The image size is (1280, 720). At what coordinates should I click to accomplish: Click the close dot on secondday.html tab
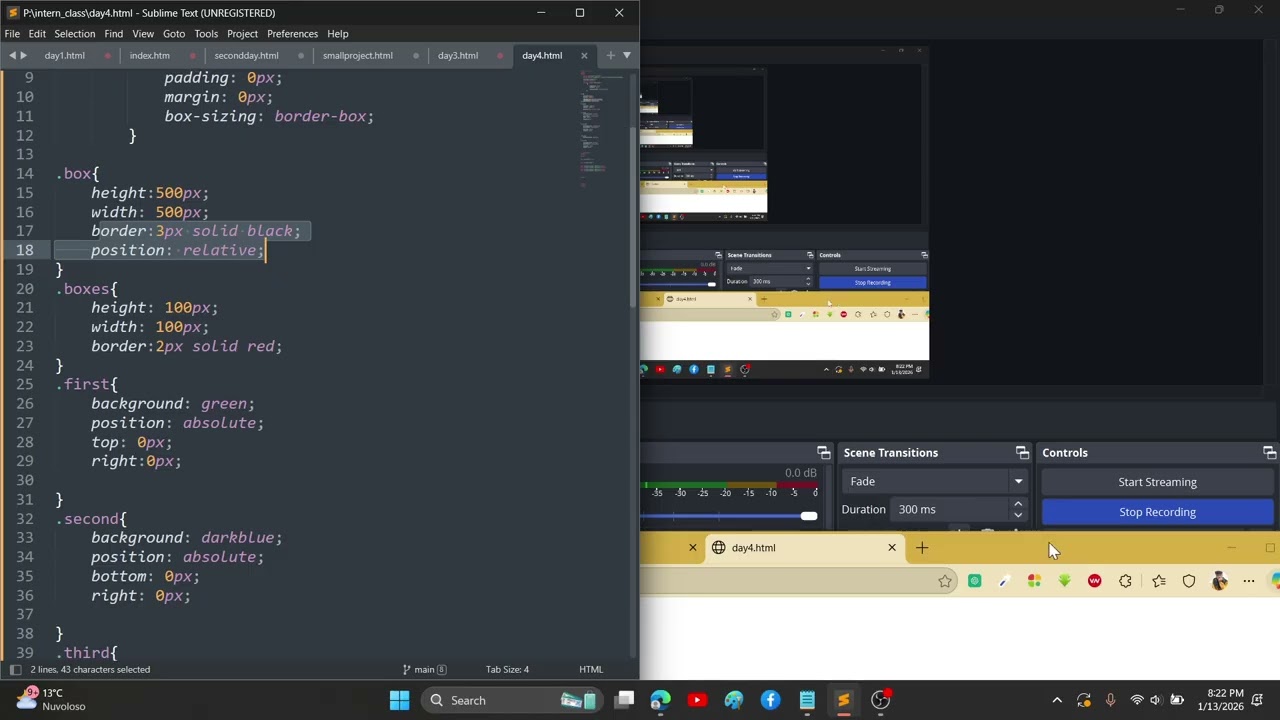tap(301, 55)
